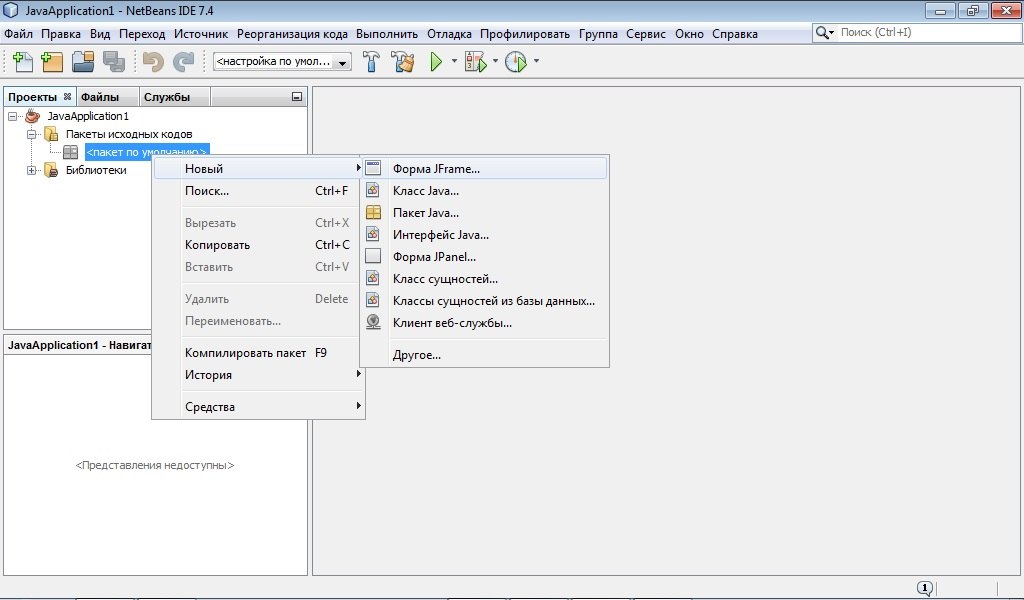Screen dimensions: 1024x600
Task: Open the Сервис menu
Action: pos(646,34)
